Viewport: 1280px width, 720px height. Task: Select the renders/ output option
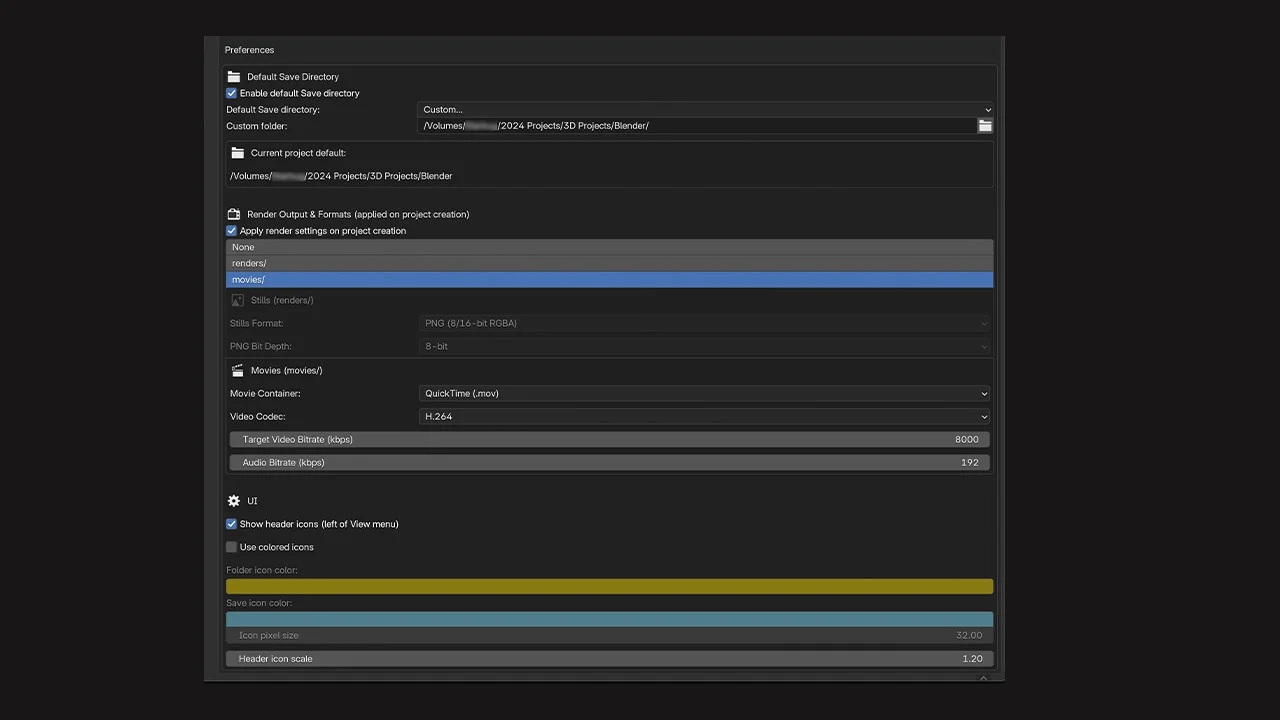pyautogui.click(x=609, y=262)
